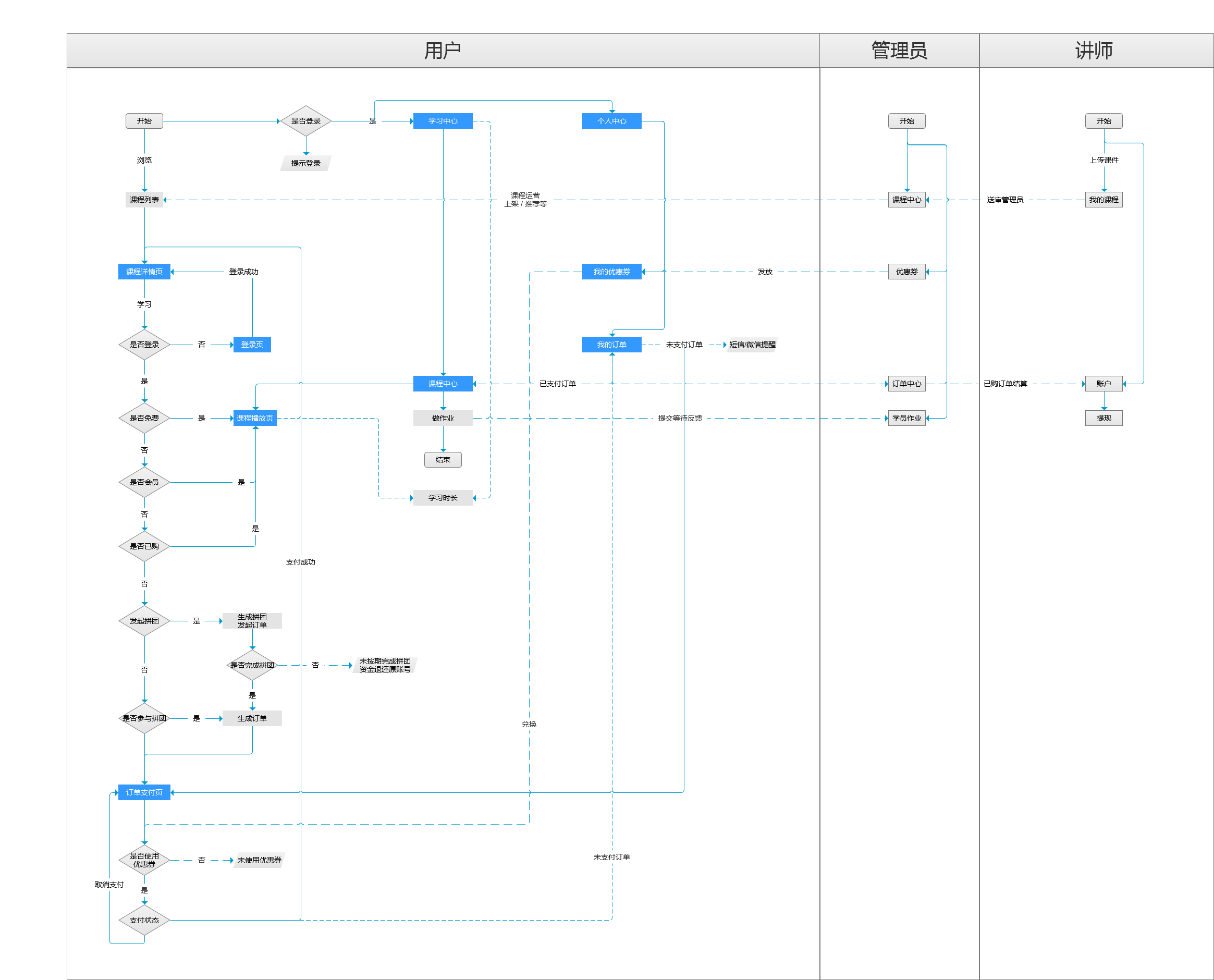This screenshot has width=1214, height=980.
Task: Click the 个人中心 blue node
Action: (611, 121)
